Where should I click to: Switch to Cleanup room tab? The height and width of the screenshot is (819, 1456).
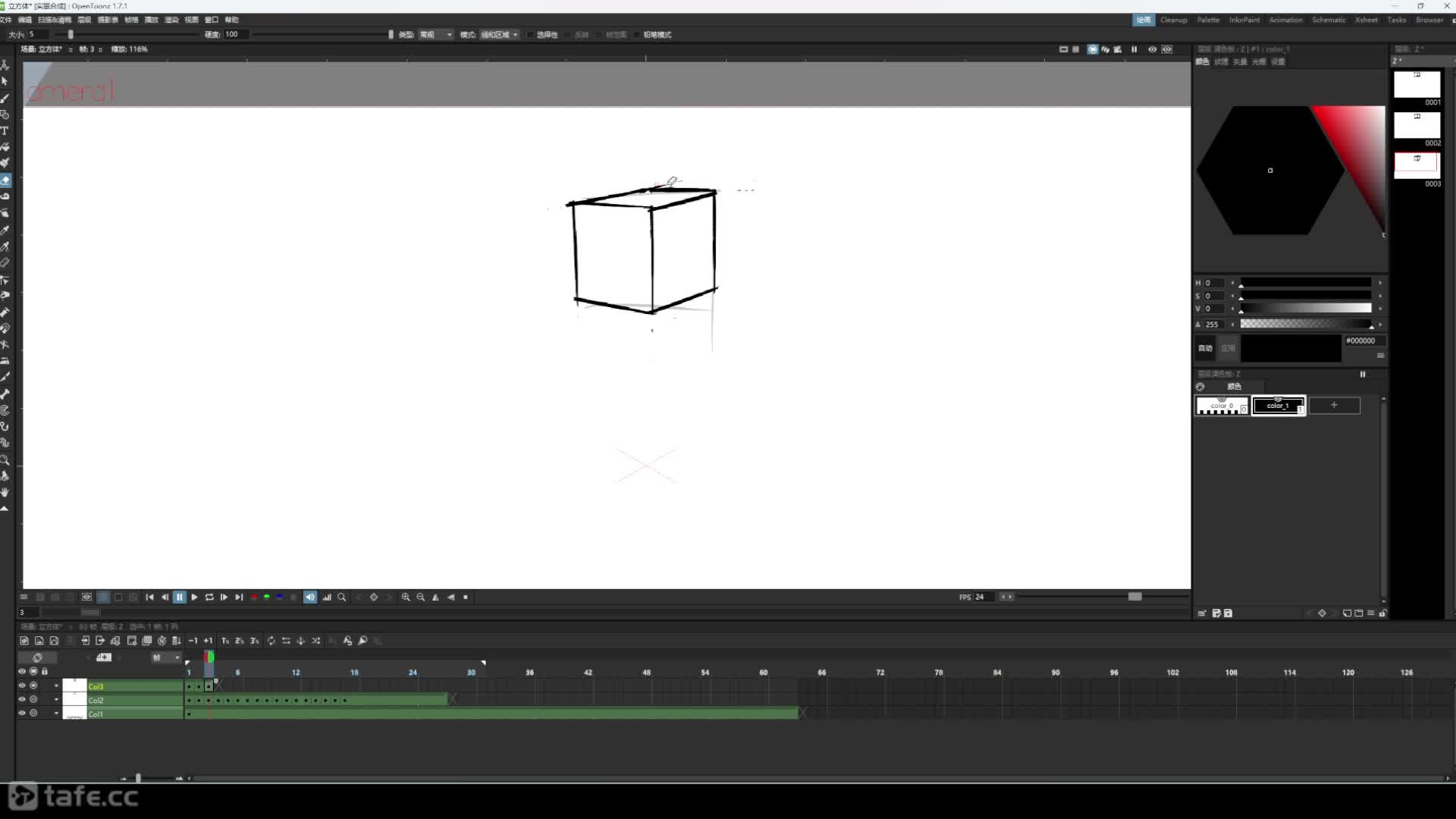pos(1173,20)
